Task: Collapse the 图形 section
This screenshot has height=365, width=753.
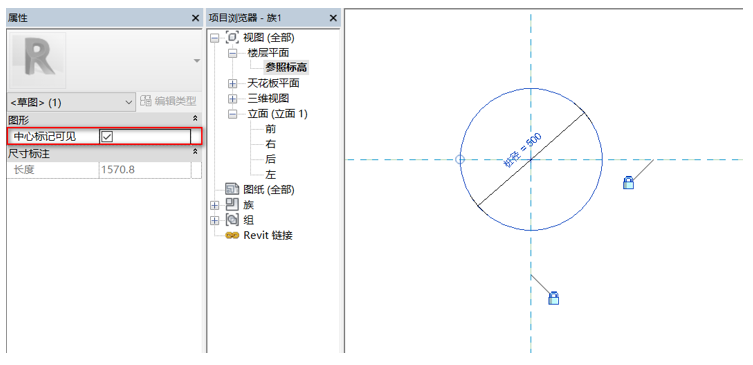Action: pos(195,118)
